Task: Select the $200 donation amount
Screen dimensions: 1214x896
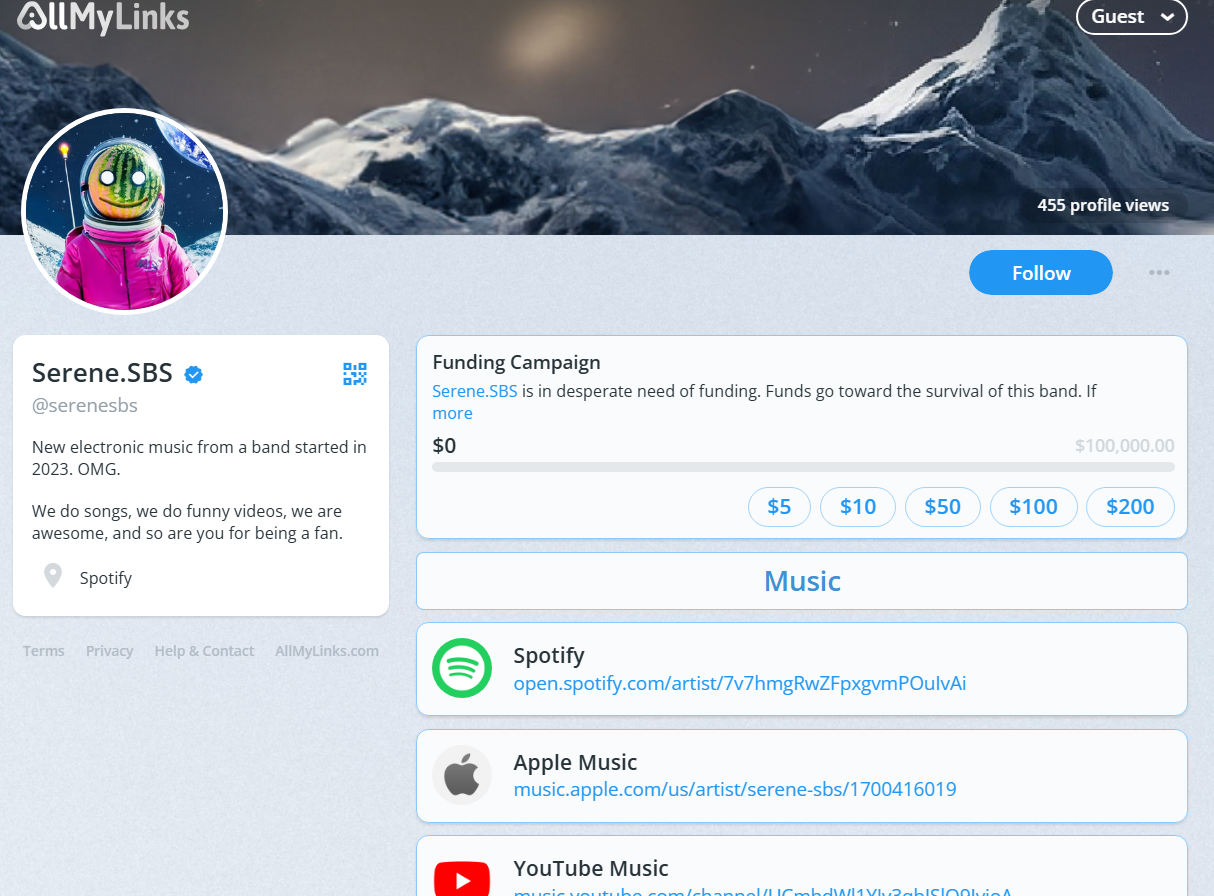Action: click(1130, 507)
